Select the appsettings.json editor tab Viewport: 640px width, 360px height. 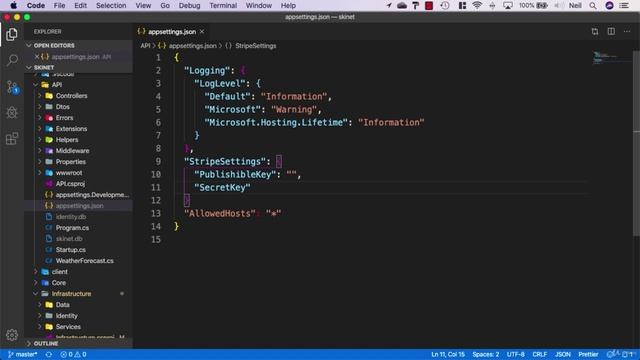[171, 31]
